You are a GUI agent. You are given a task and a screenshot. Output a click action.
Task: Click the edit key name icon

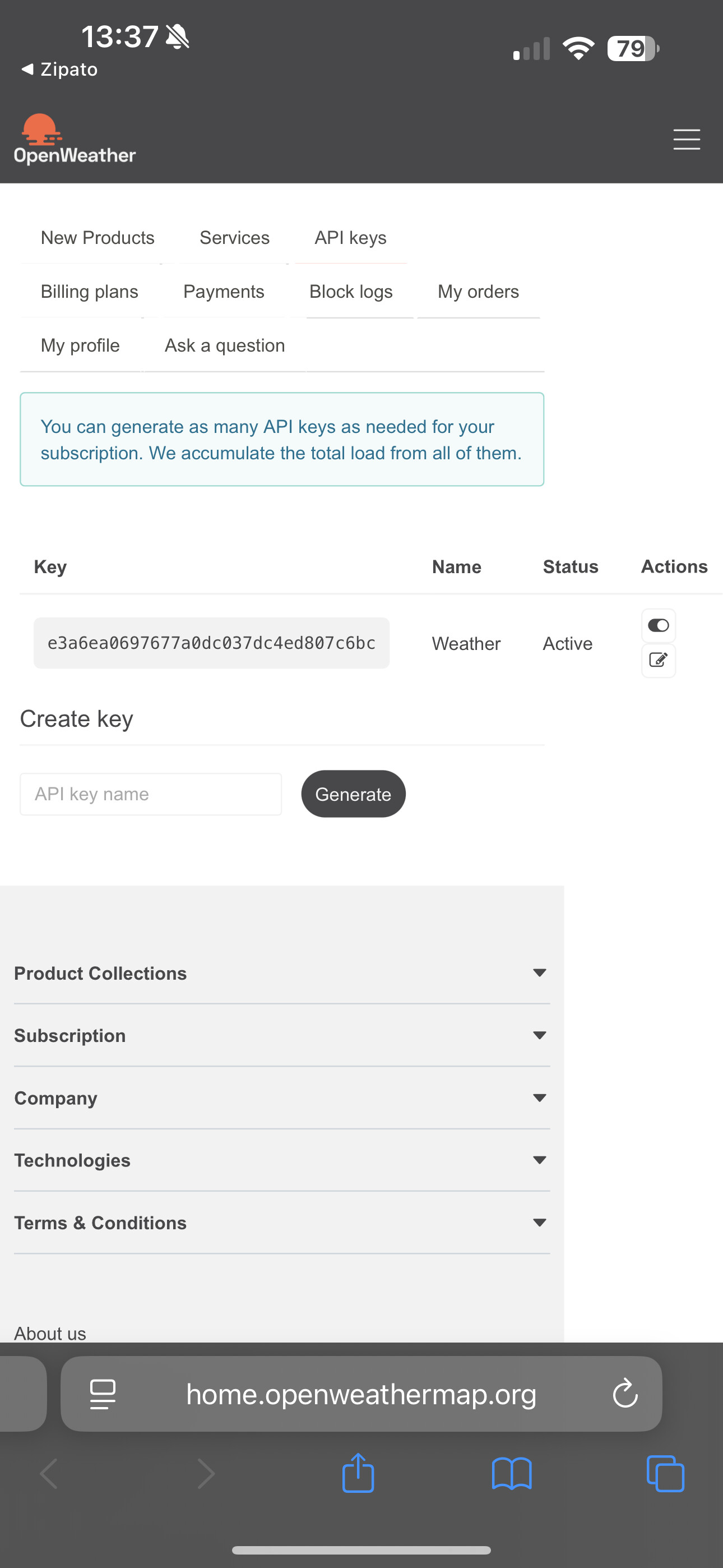click(x=658, y=661)
